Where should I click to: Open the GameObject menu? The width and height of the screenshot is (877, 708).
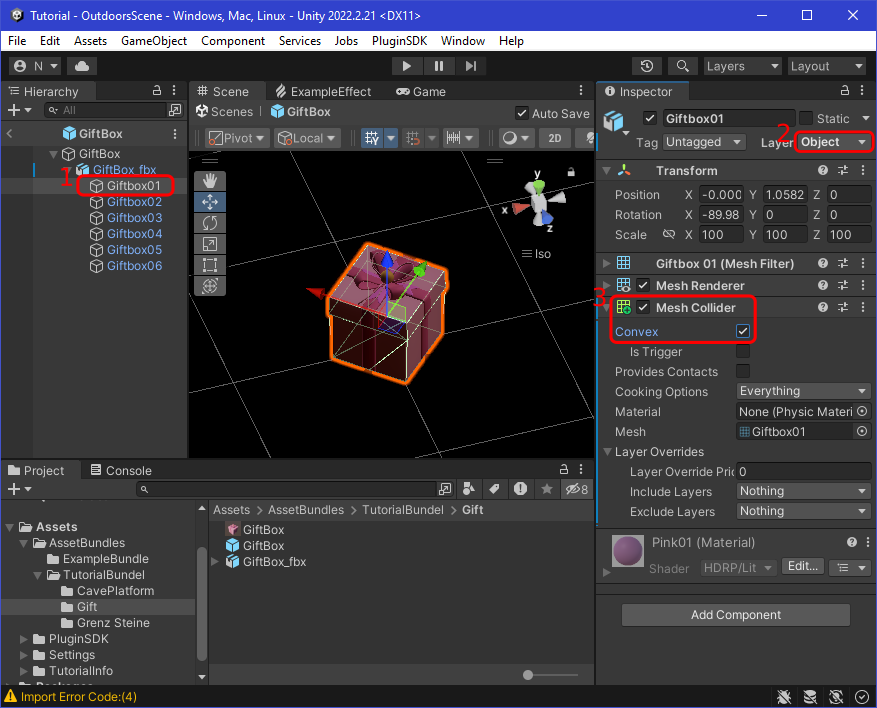coord(154,41)
